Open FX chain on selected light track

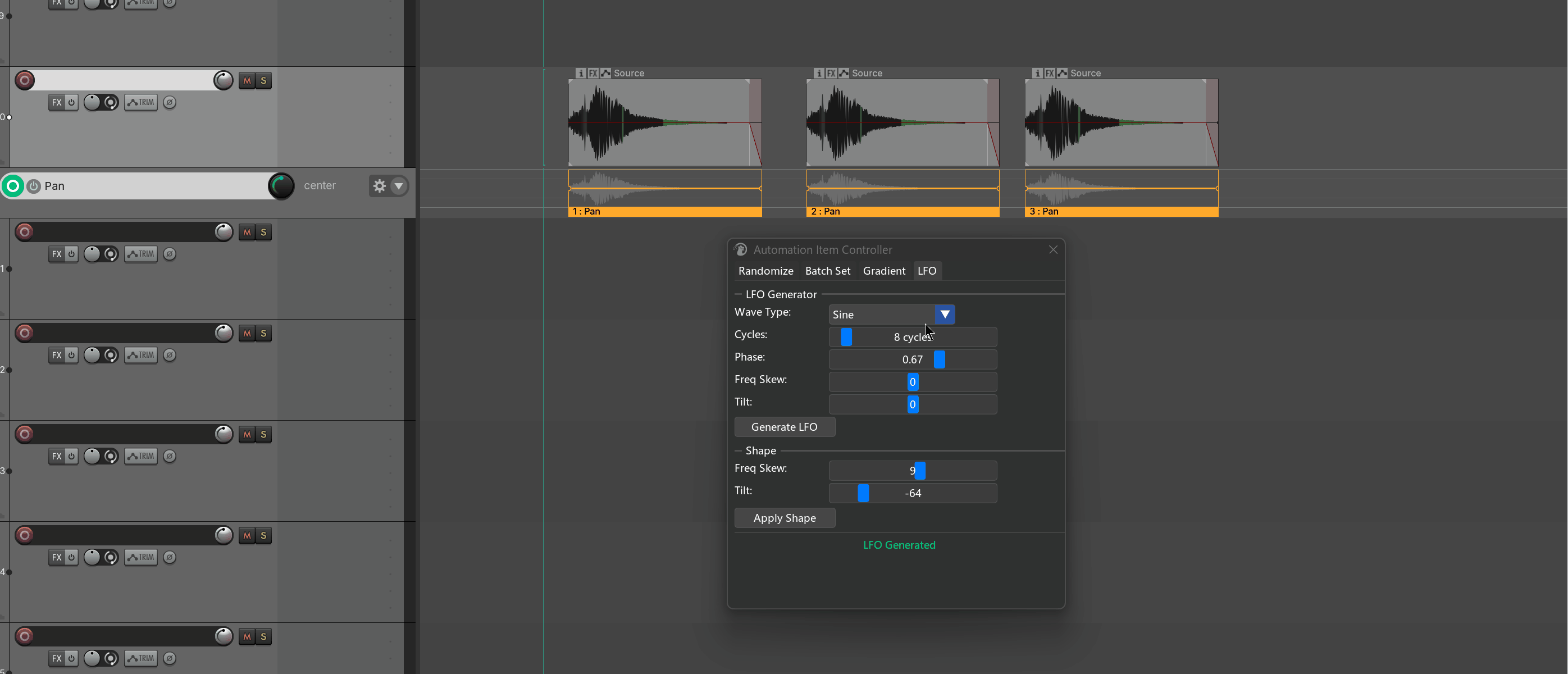pos(57,102)
